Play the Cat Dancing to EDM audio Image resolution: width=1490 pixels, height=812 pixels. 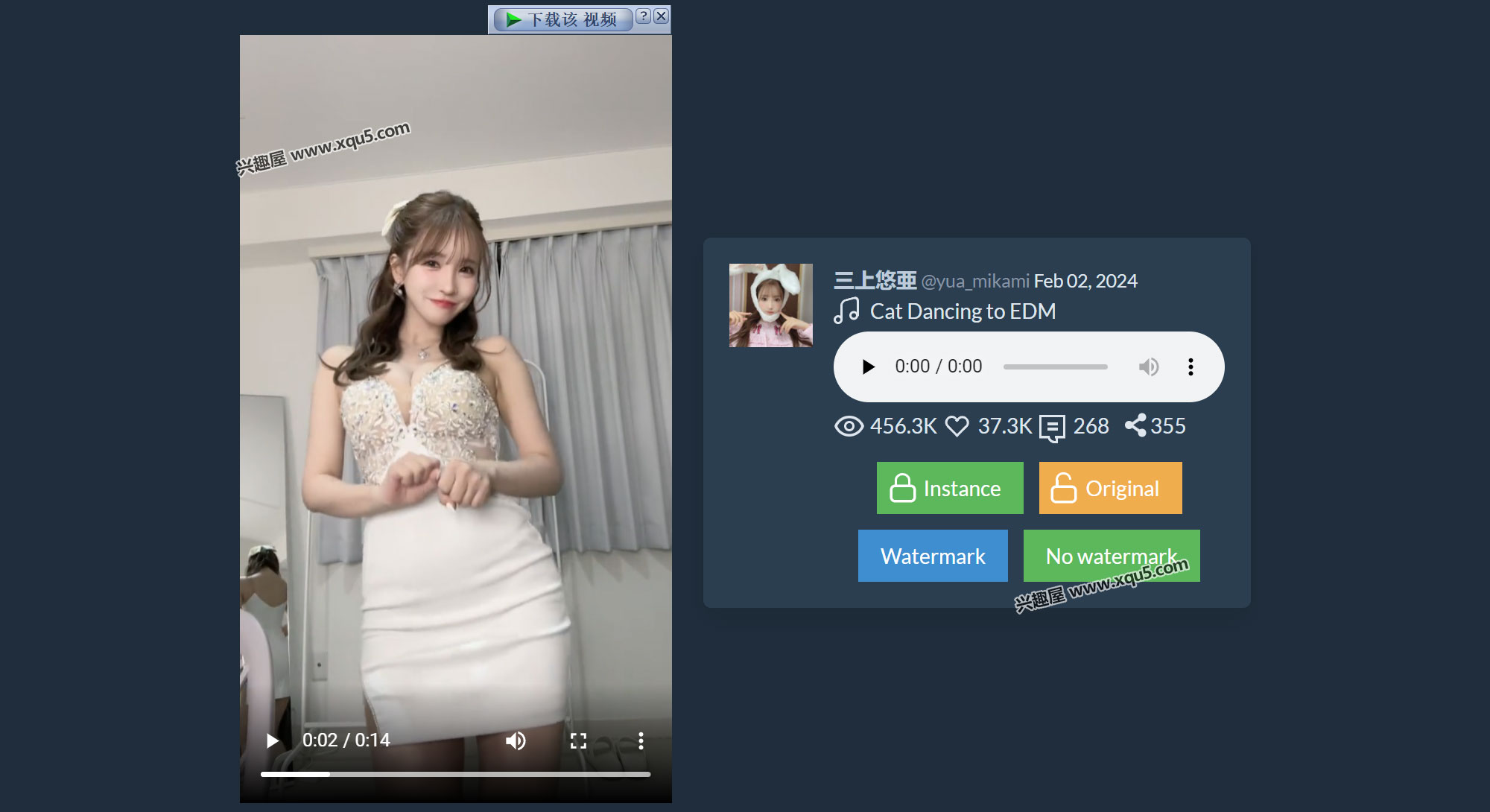tap(868, 367)
